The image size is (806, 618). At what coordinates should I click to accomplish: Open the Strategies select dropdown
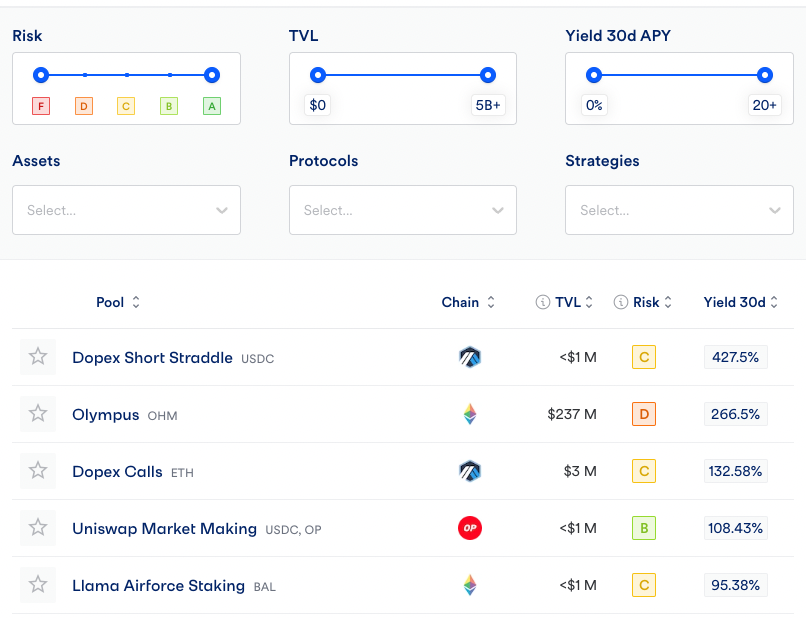680,210
